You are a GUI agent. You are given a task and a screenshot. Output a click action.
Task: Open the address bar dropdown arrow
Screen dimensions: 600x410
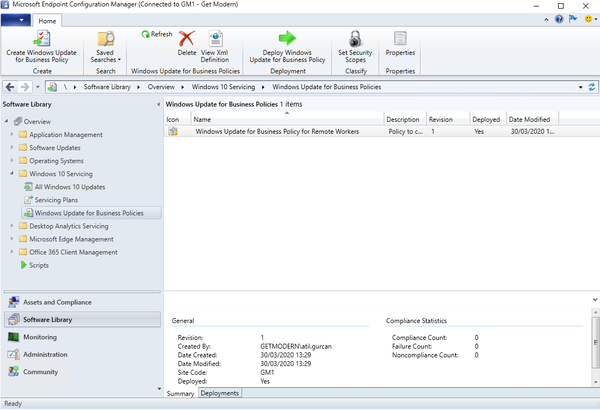tap(580, 87)
